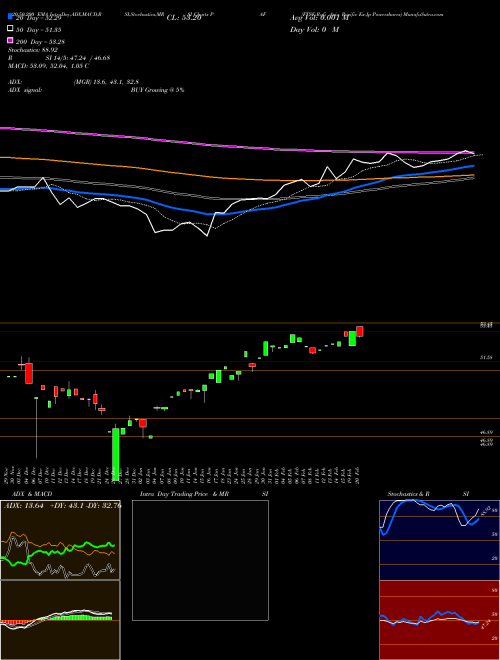
Task: Click the last red candlestick on the chart
Action: pos(359,331)
